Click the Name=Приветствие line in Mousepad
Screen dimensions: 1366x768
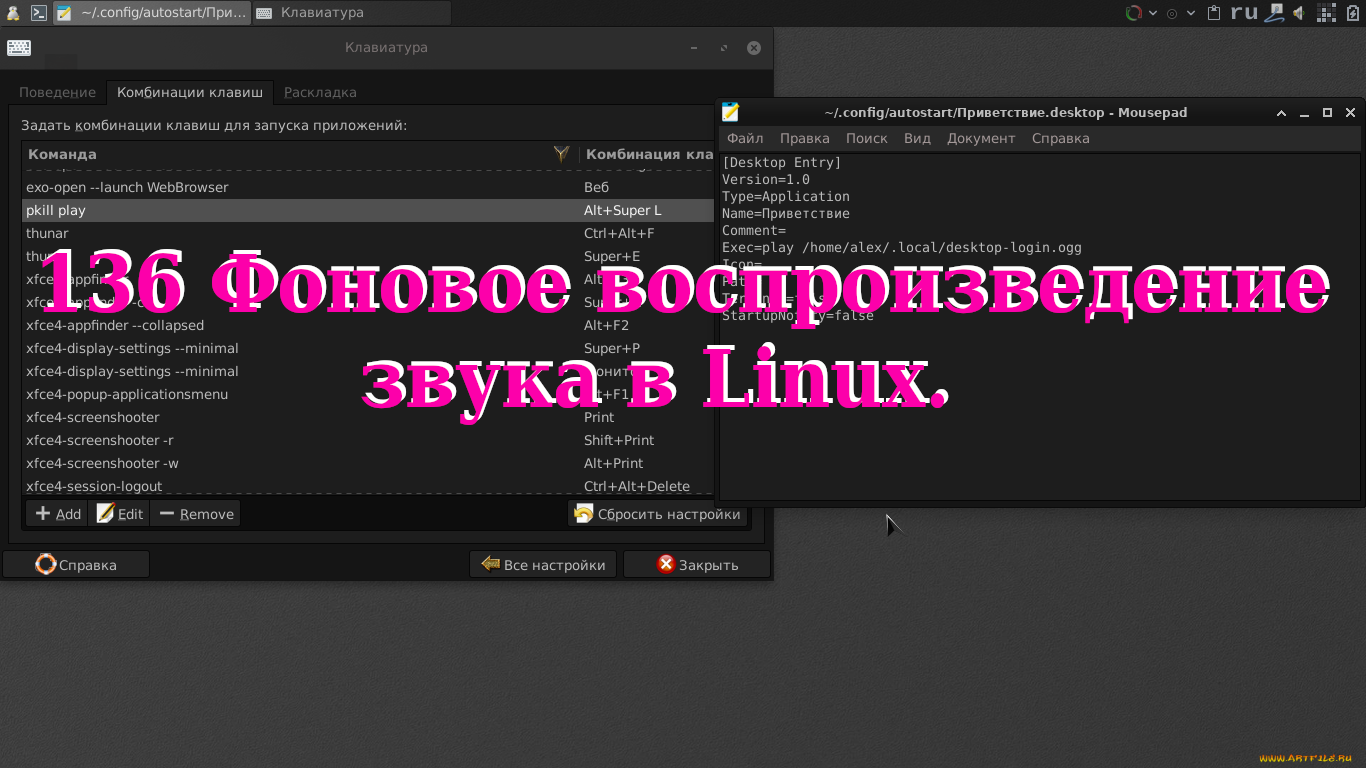point(786,213)
